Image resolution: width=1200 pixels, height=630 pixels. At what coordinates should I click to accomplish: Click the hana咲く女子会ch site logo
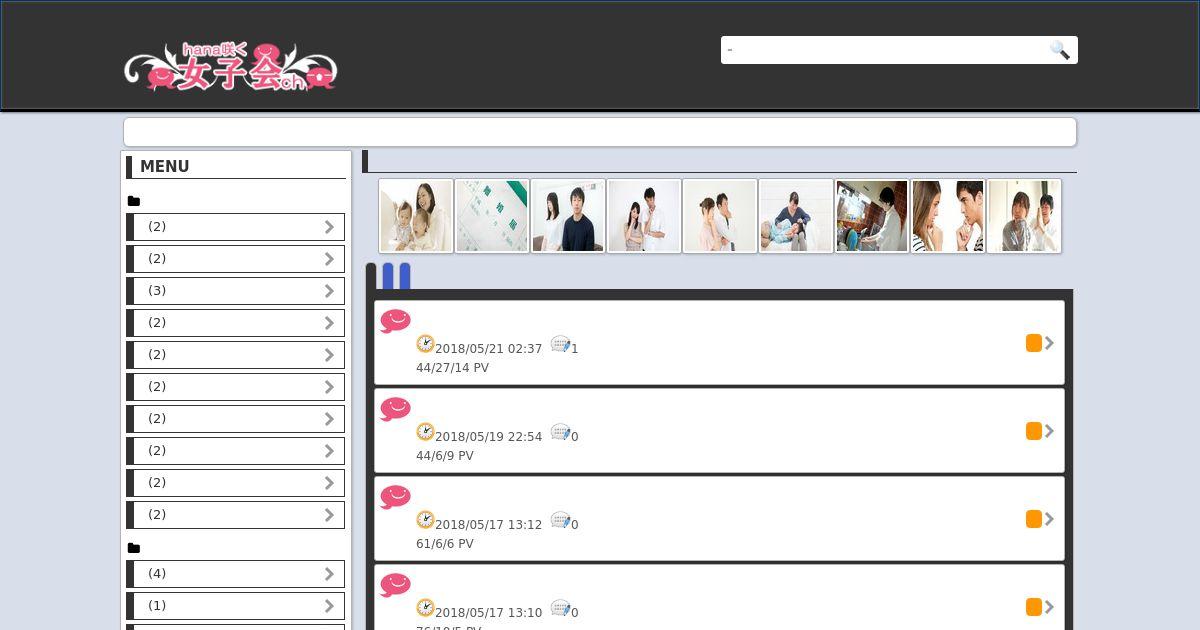(x=231, y=67)
